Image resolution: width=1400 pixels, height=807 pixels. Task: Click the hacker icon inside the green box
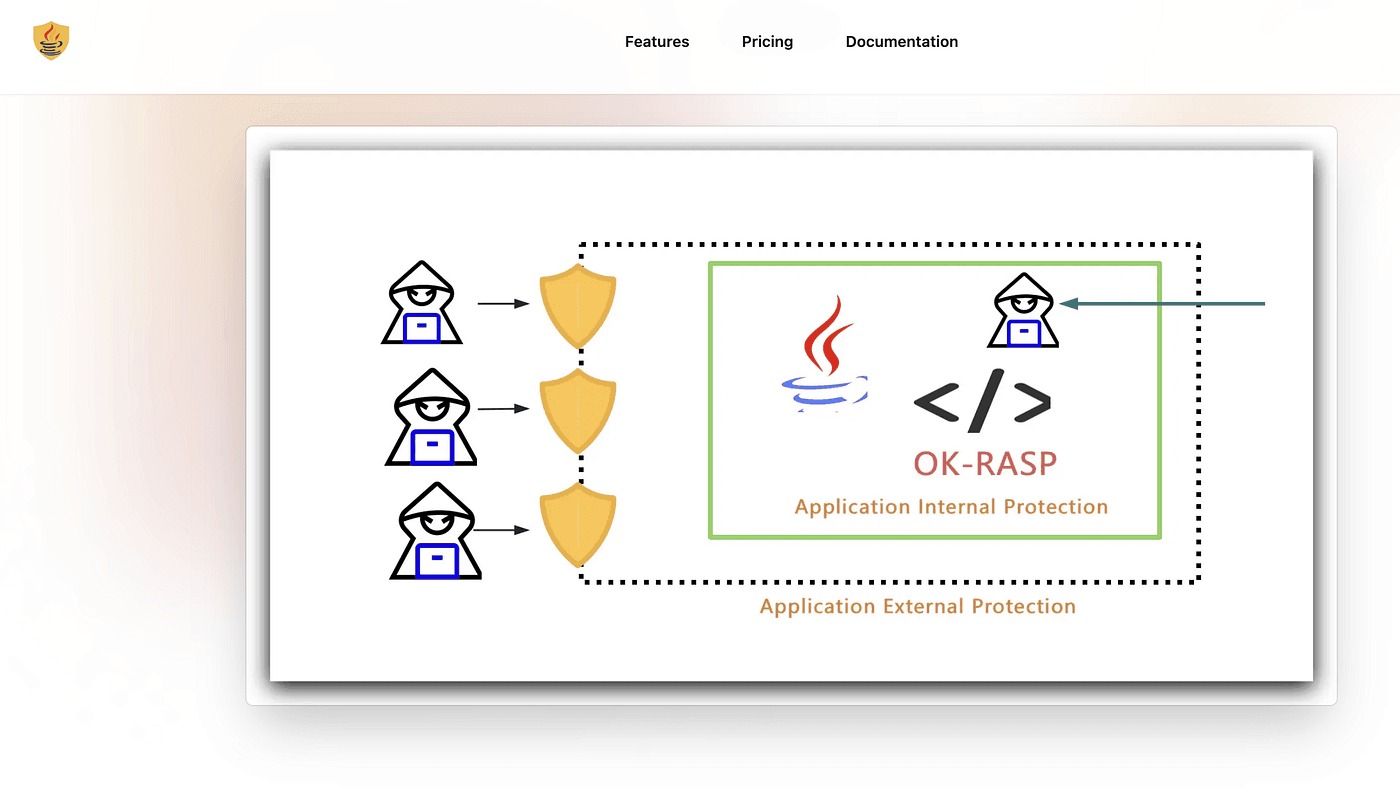point(1023,311)
